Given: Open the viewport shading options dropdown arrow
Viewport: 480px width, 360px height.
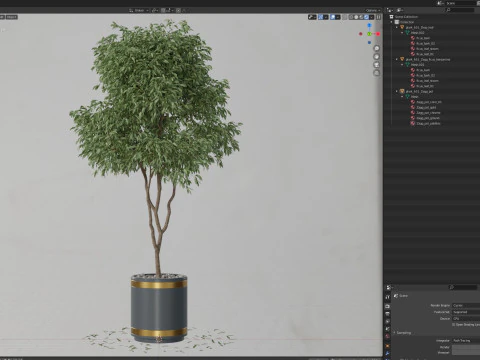Looking at the screenshot, I should coord(371,17).
